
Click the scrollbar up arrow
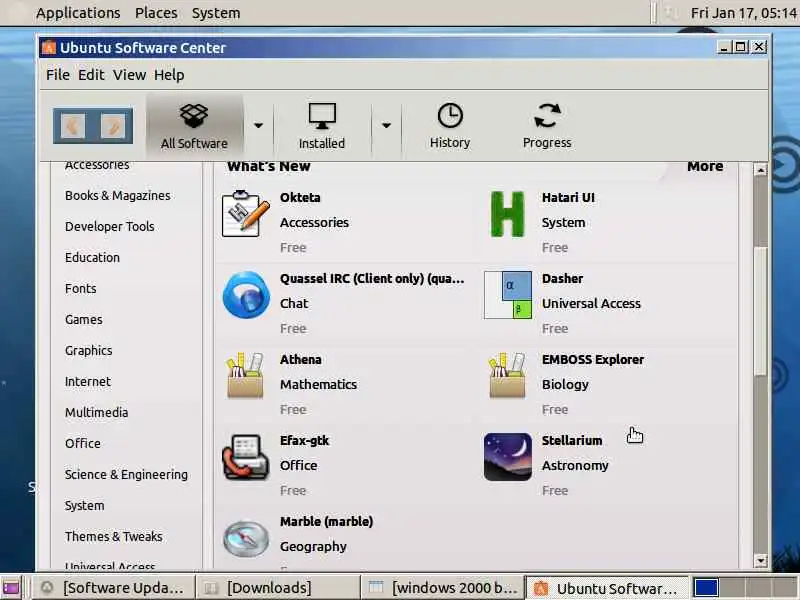[760, 170]
